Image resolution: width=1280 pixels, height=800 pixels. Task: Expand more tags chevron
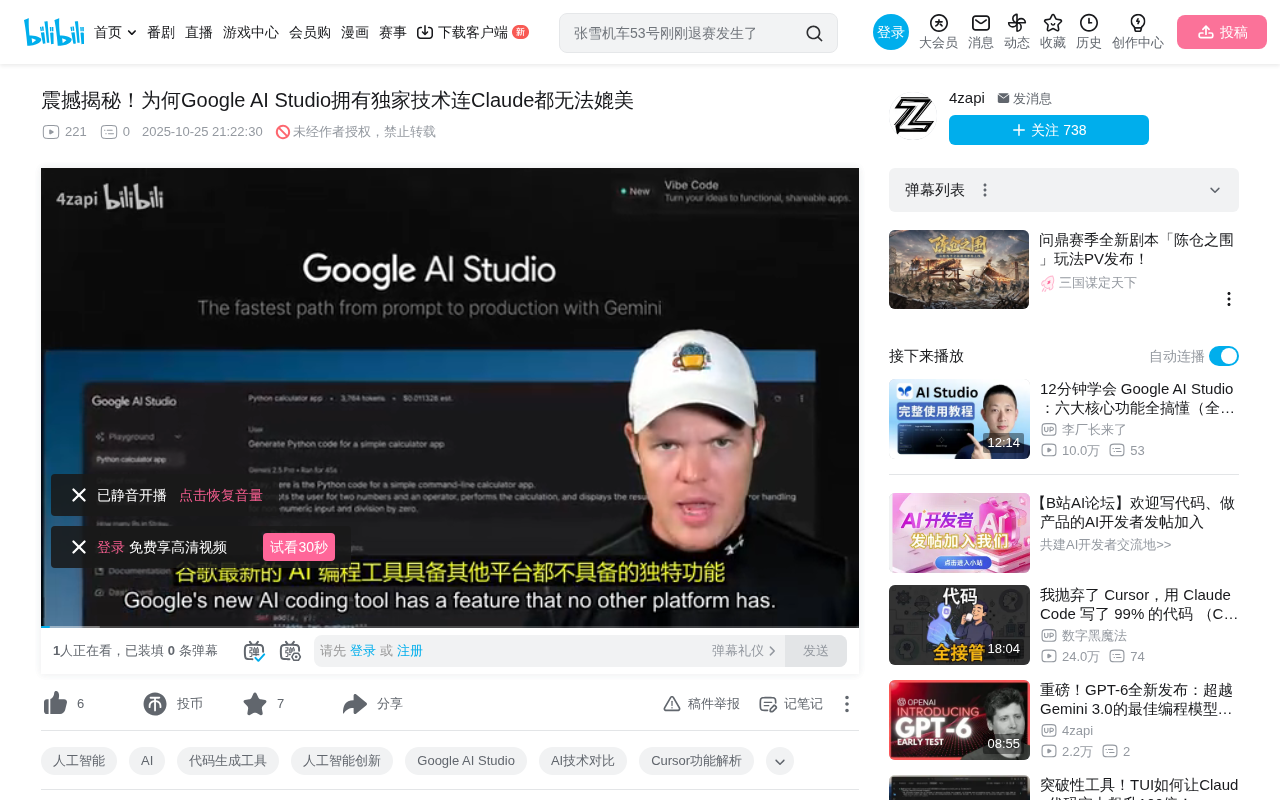pyautogui.click(x=780, y=761)
